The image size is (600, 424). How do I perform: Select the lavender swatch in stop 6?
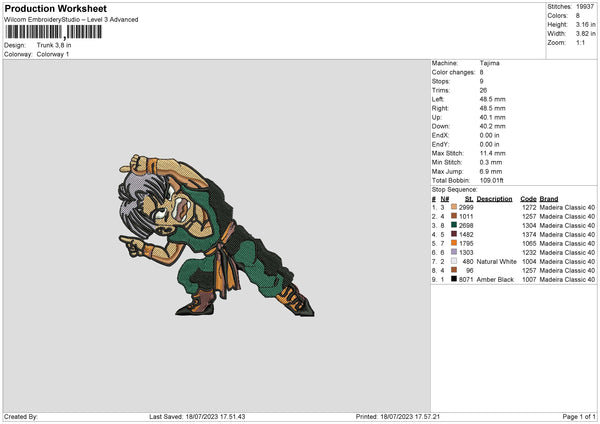[x=455, y=252]
